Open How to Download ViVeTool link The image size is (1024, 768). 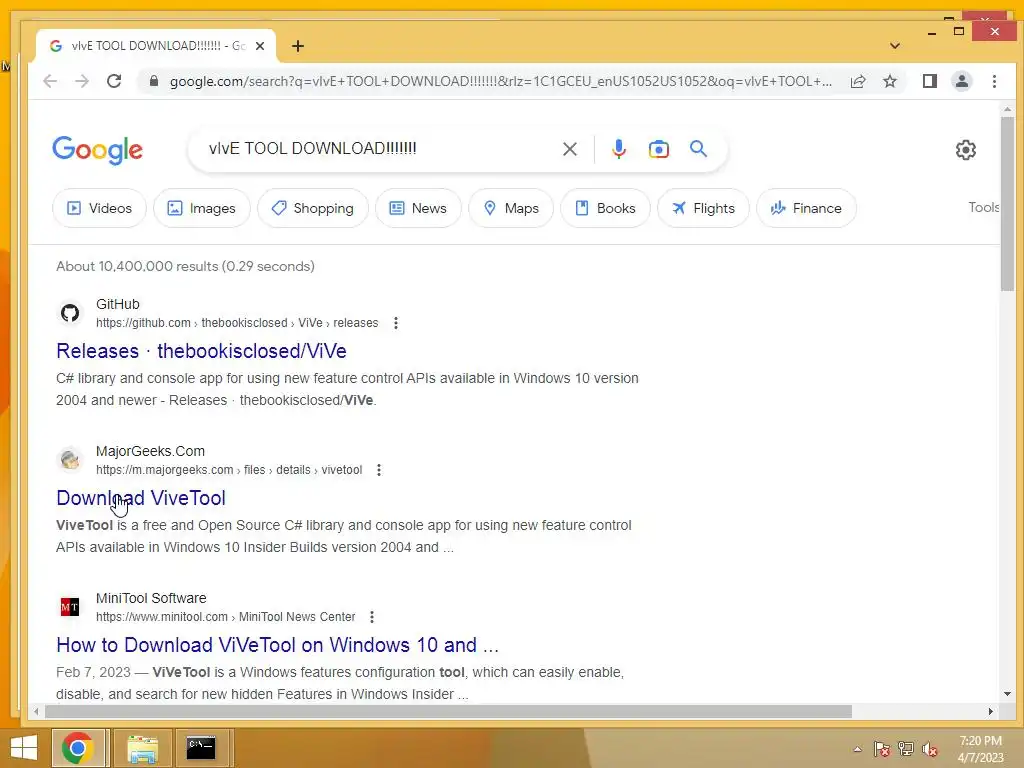(x=278, y=645)
